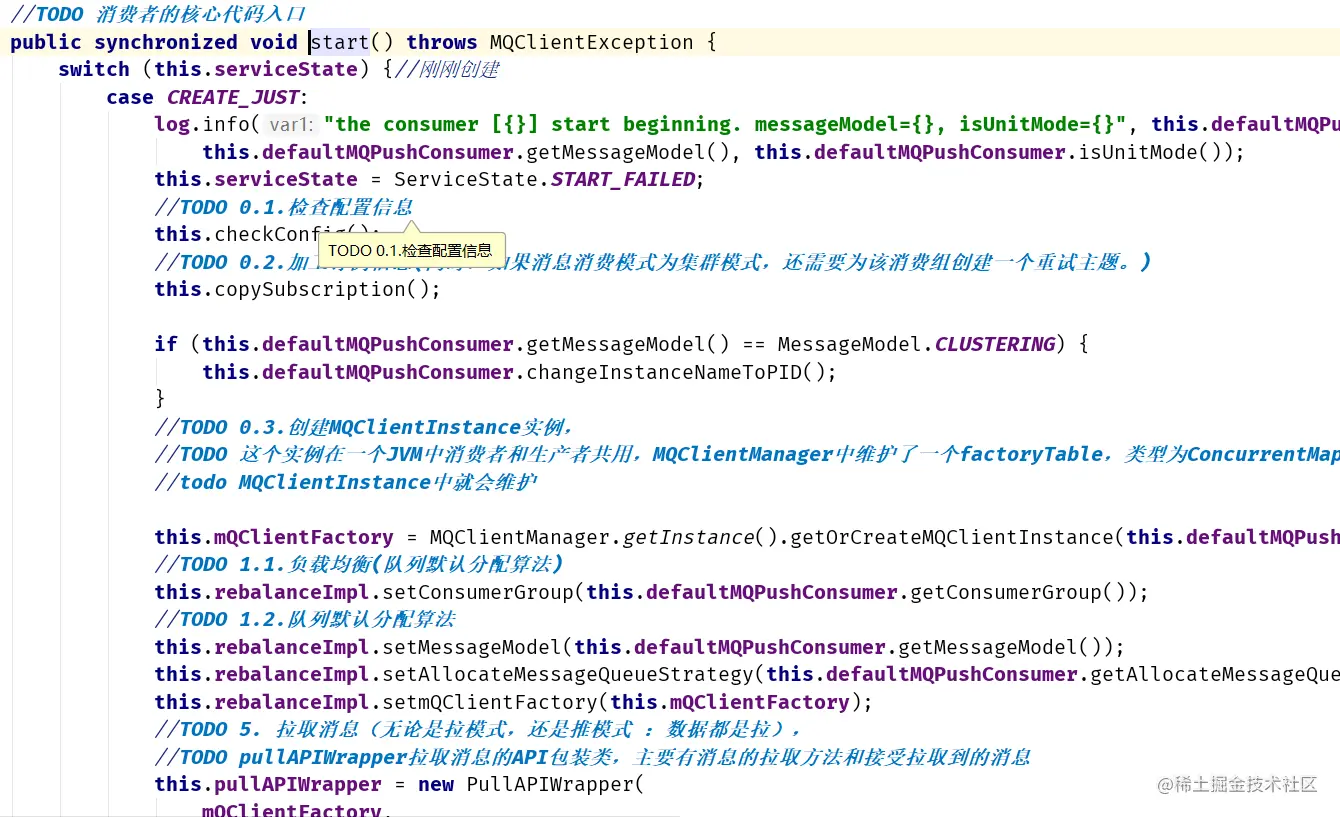Click getOrCreateMQClientInstance method call
Screen dimensions: 1340x817
[x=952, y=537]
